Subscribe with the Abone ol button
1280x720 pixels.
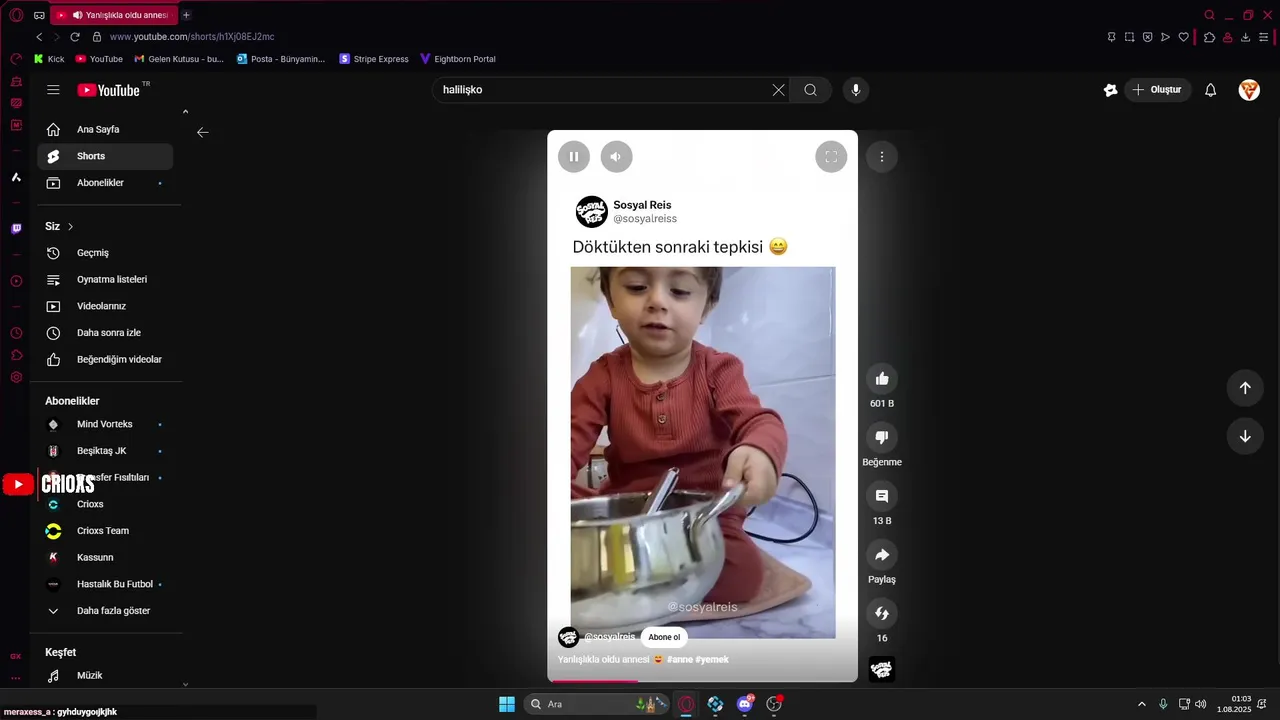[x=664, y=637]
